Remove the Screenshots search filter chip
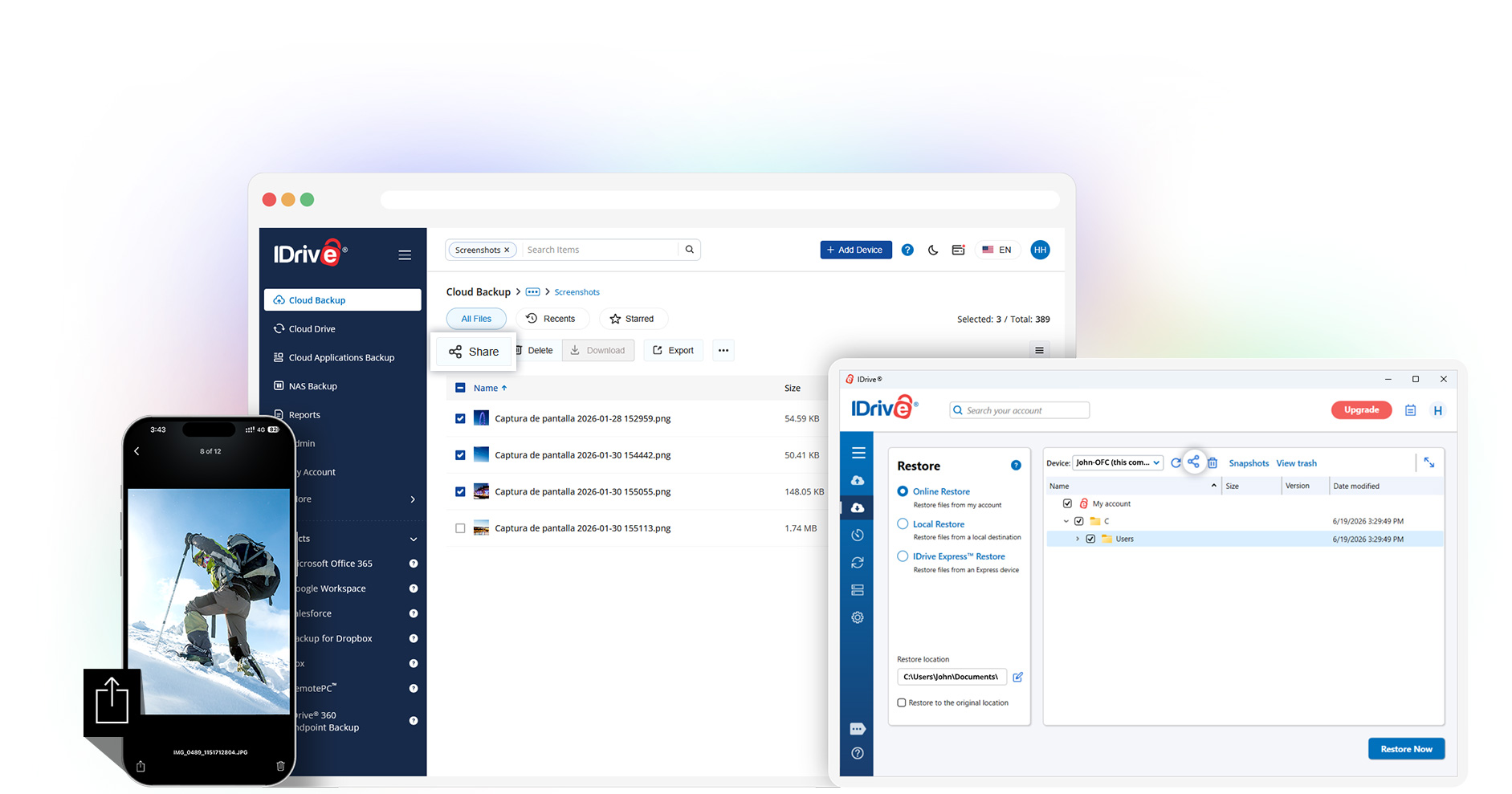Image resolution: width=1512 pixels, height=794 pixels. click(507, 250)
